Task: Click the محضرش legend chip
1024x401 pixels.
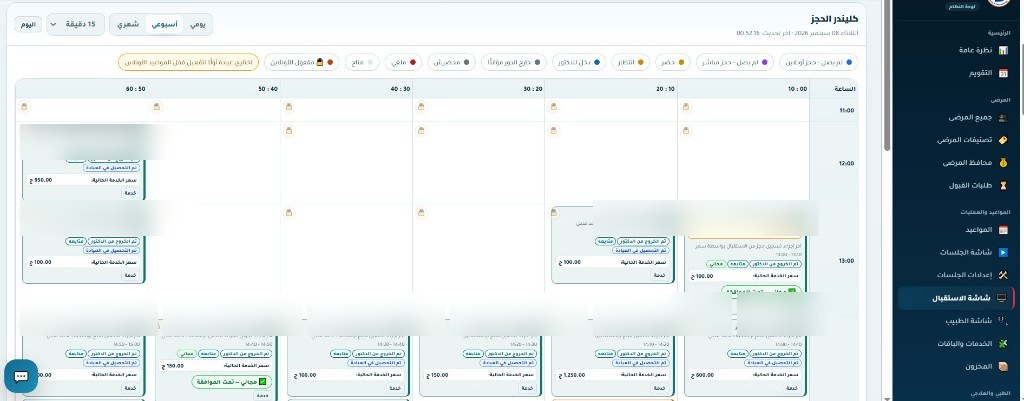Action: tap(452, 62)
